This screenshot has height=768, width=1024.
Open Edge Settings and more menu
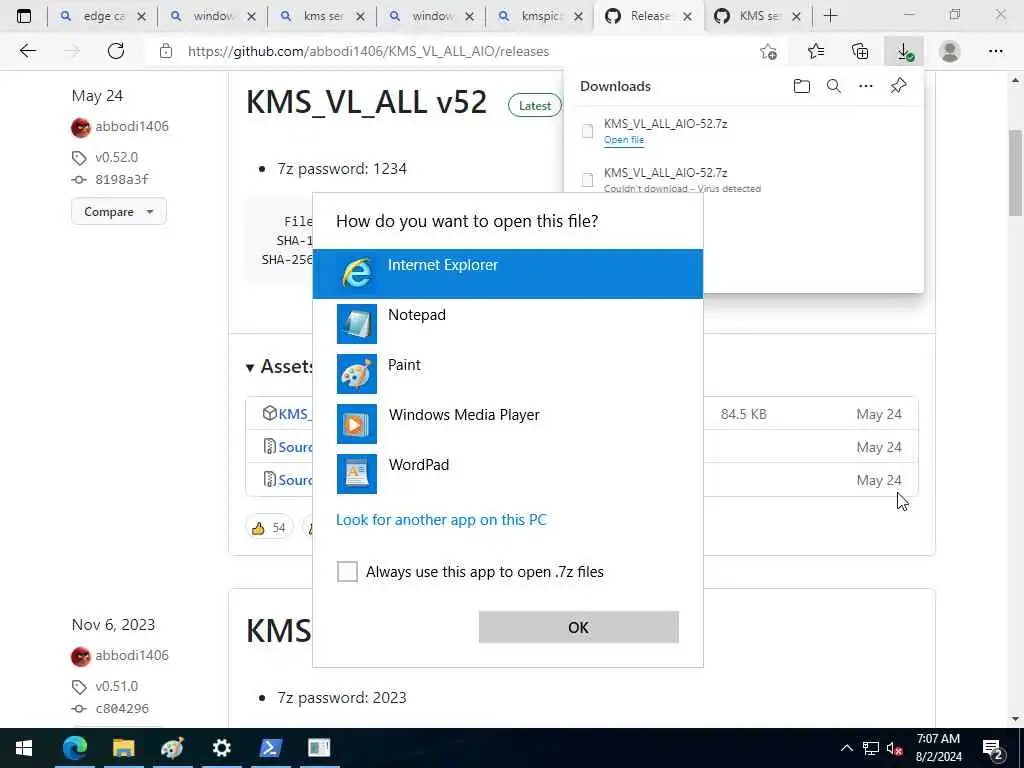click(995, 51)
